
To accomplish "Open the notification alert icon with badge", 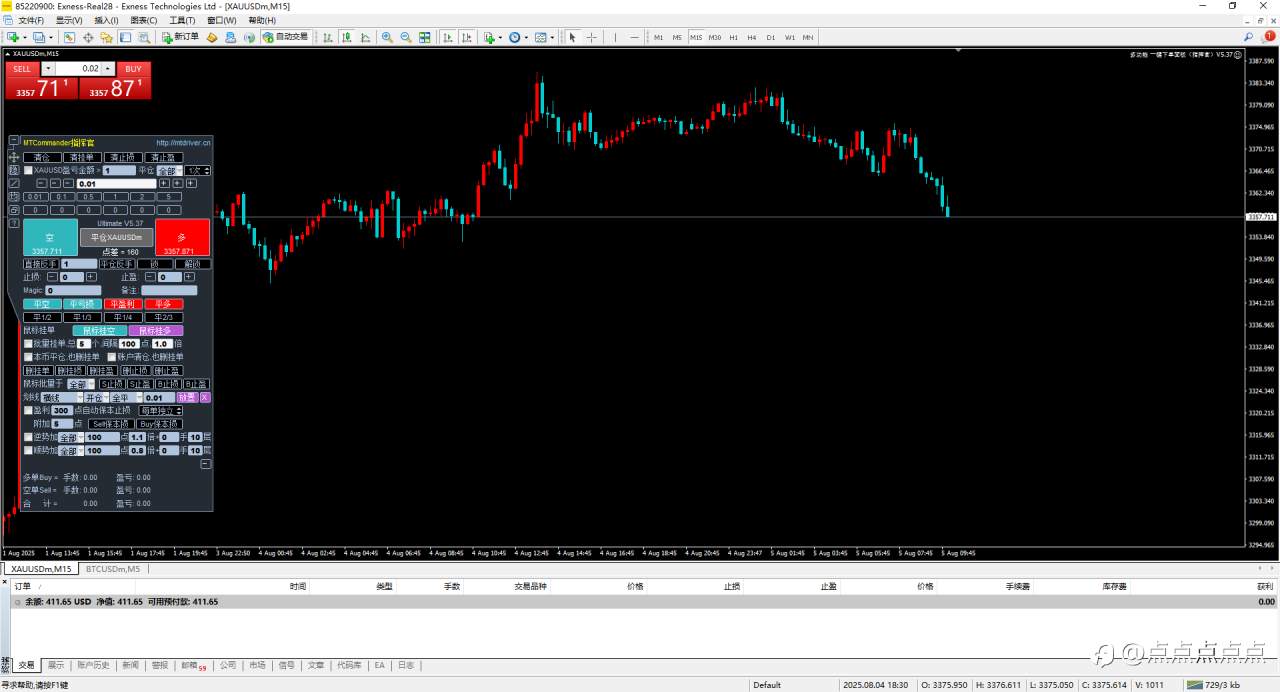I will [x=1268, y=37].
